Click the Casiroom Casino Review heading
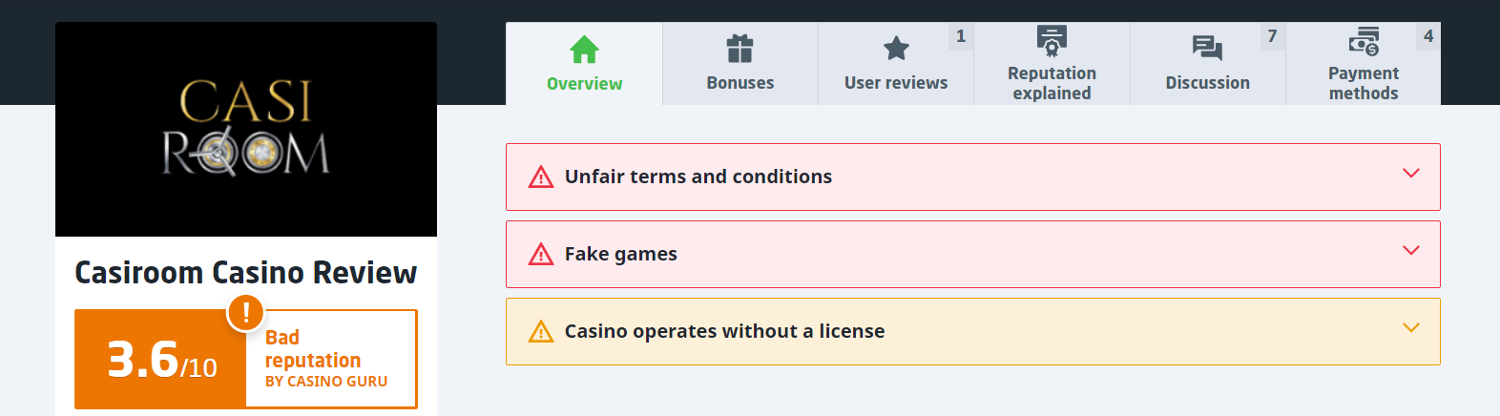Screen dimensions: 1500x416 pyautogui.click(x=246, y=273)
